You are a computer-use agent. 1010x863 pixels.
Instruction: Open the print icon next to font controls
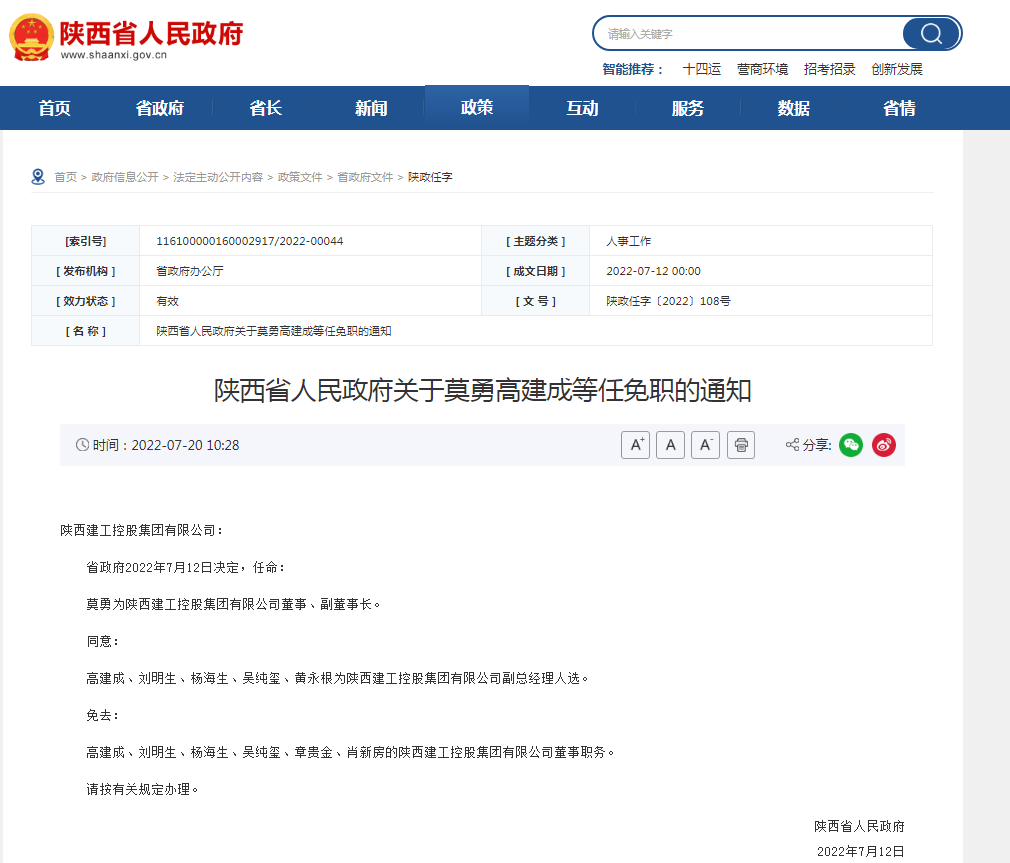(740, 444)
